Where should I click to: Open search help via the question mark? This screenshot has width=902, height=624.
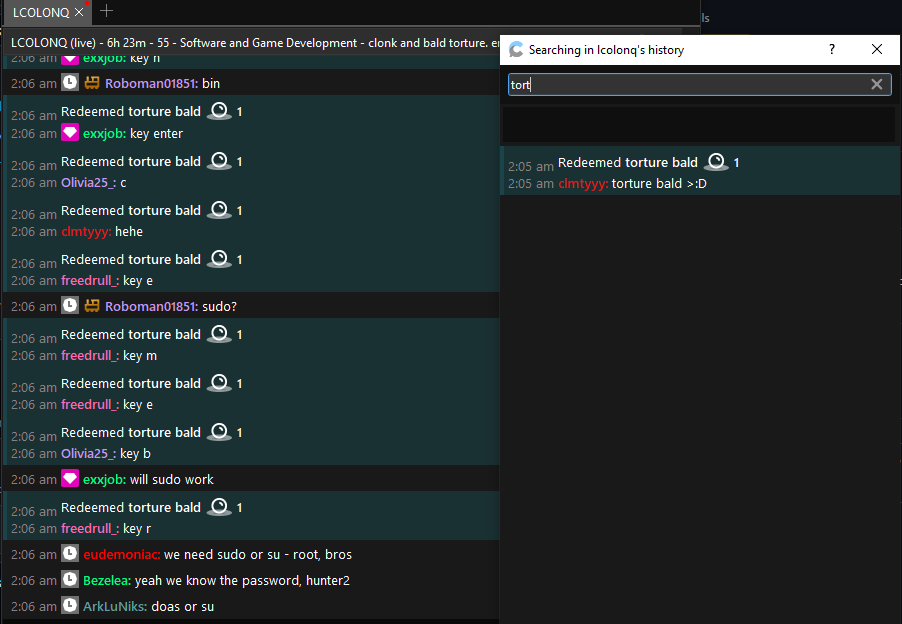[831, 49]
